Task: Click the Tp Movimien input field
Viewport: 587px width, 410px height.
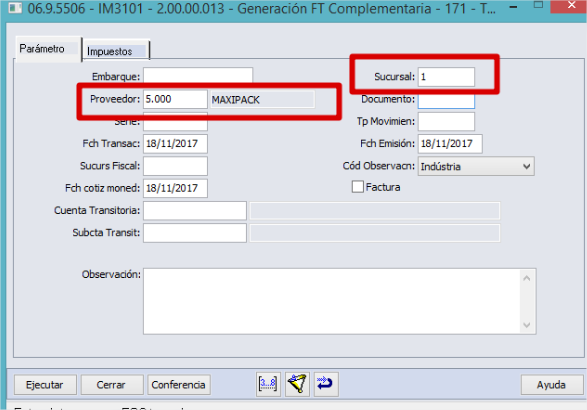Action: pyautogui.click(x=446, y=121)
